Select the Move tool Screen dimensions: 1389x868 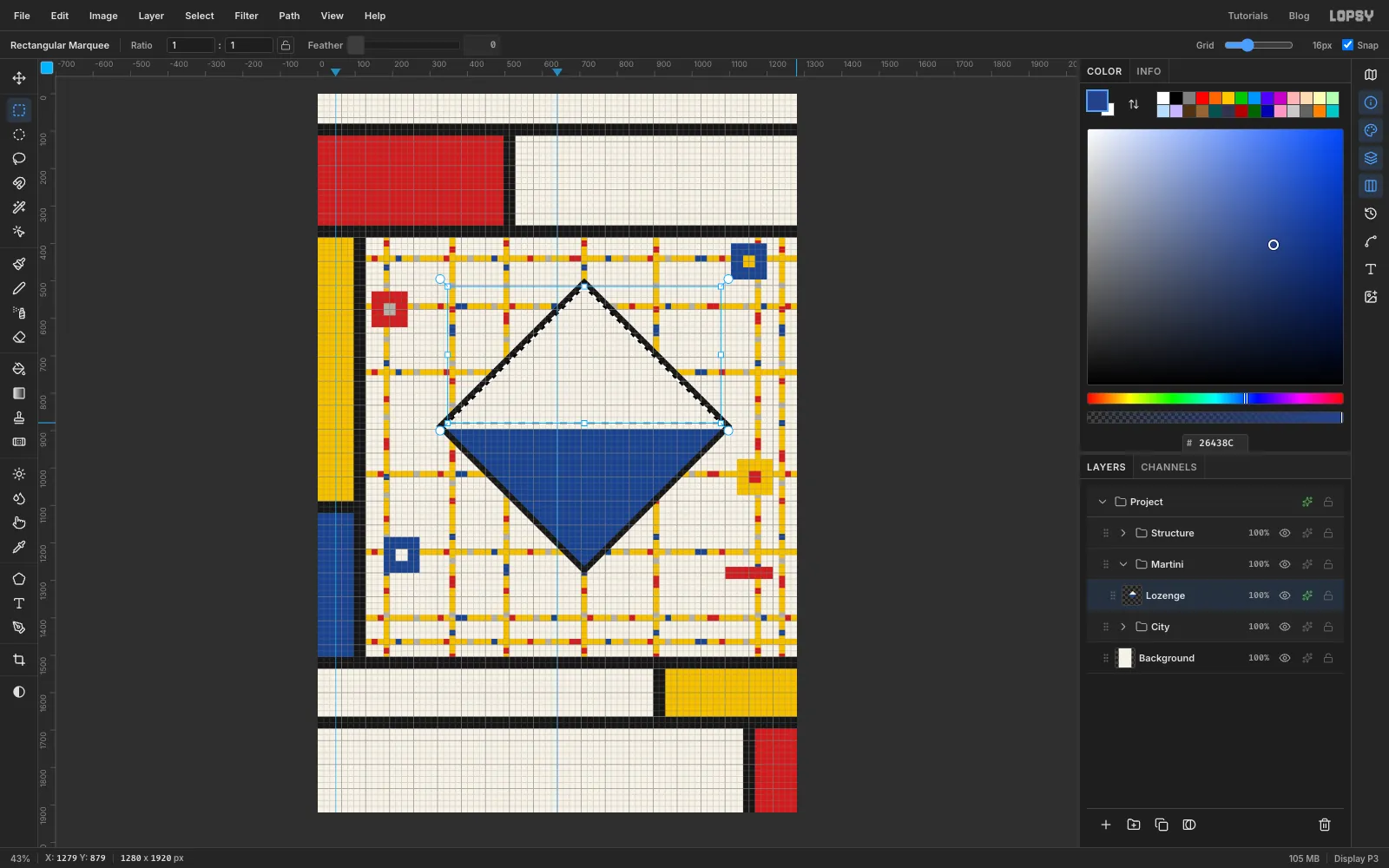(19, 78)
